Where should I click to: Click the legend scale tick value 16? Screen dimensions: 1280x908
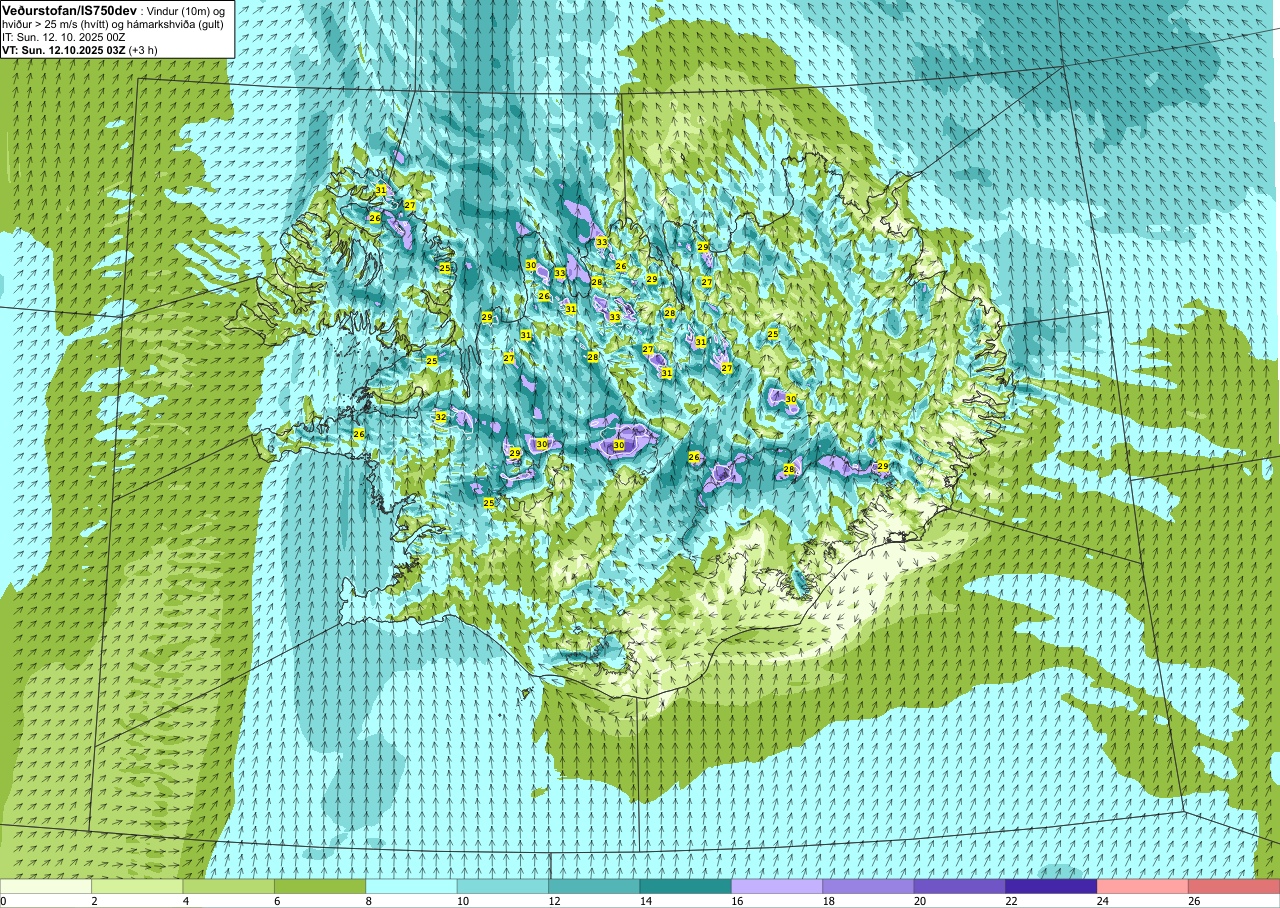click(737, 901)
